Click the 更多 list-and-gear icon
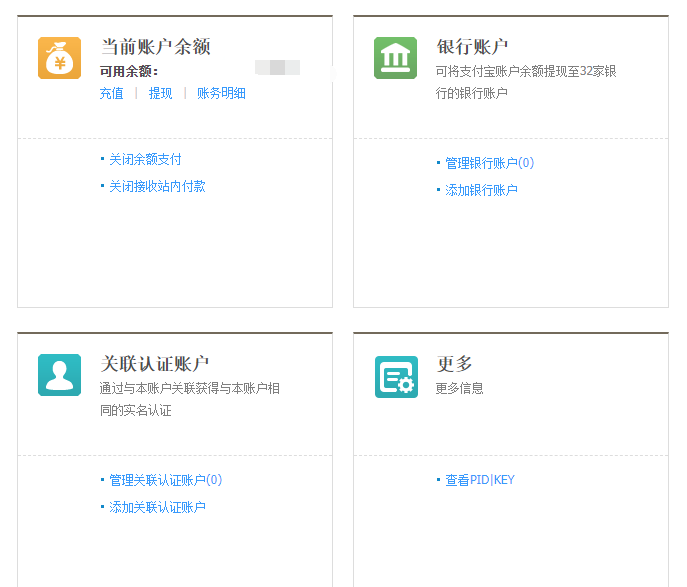The height and width of the screenshot is (587, 687). (395, 376)
